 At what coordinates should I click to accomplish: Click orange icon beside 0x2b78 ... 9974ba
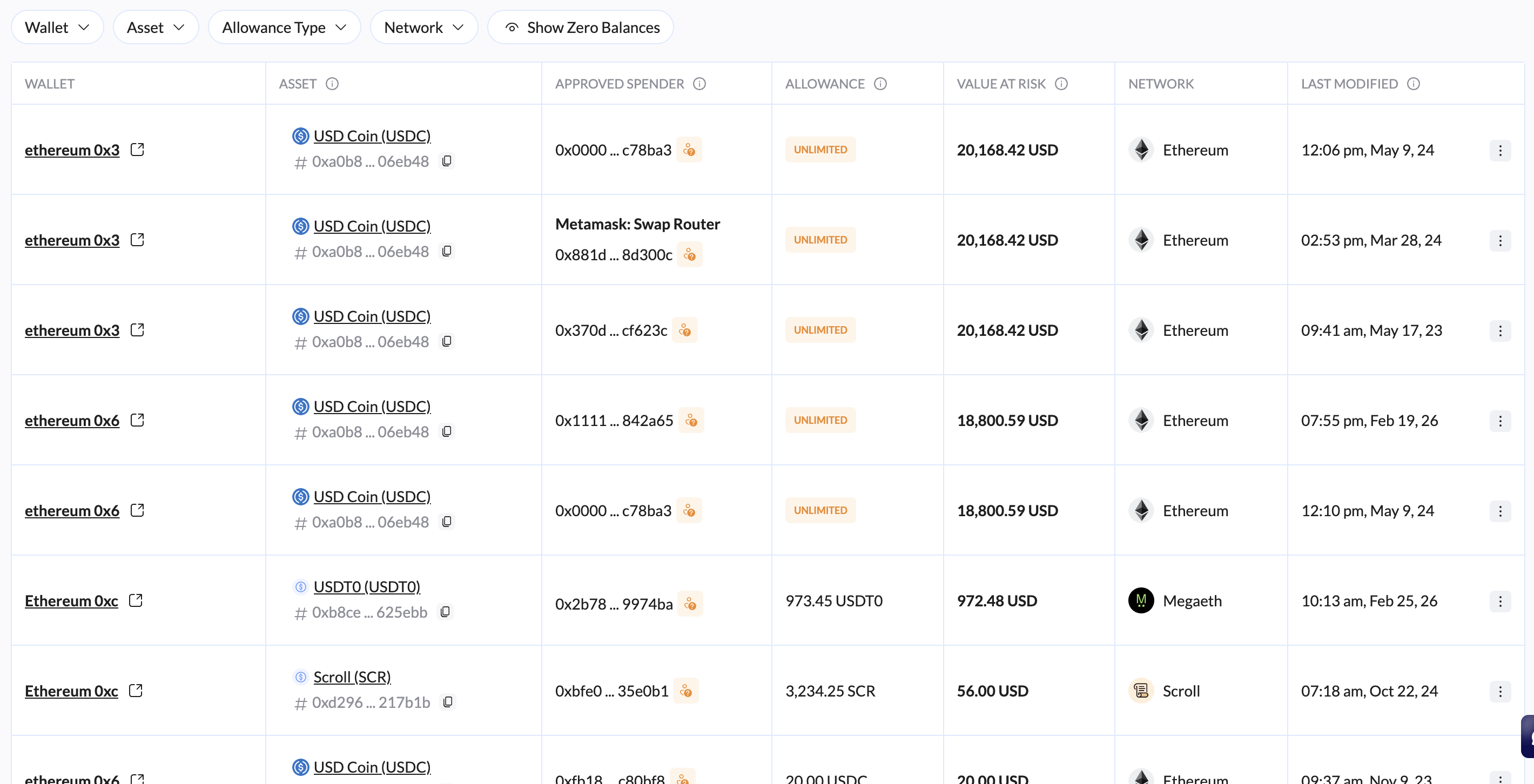coord(690,604)
